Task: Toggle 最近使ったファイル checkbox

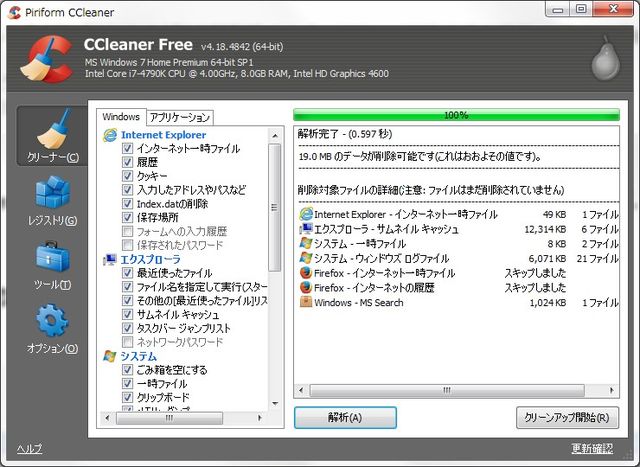Action: 127,273
